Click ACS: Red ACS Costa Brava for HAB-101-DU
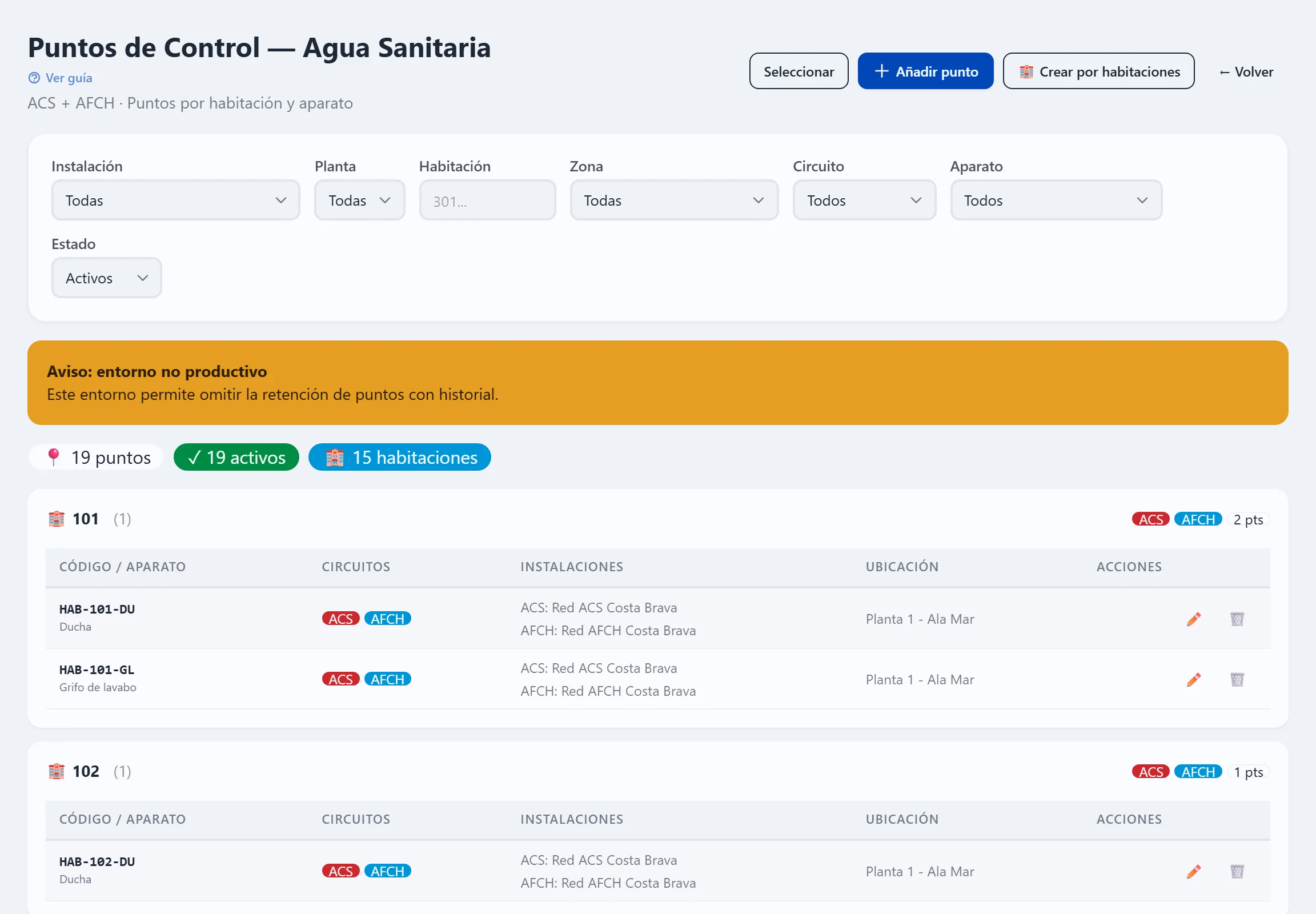Image resolution: width=1316 pixels, height=914 pixels. tap(599, 608)
